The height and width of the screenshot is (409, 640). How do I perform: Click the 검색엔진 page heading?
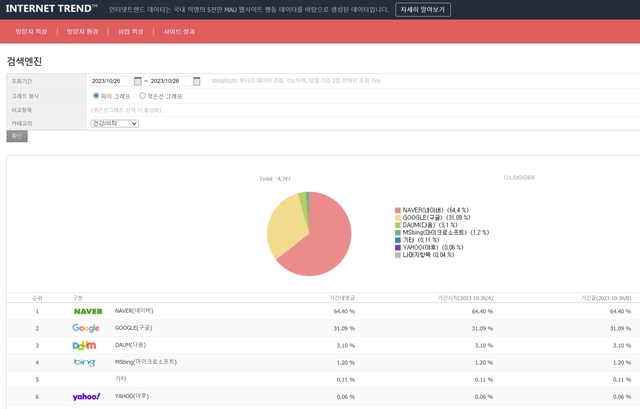tap(24, 61)
